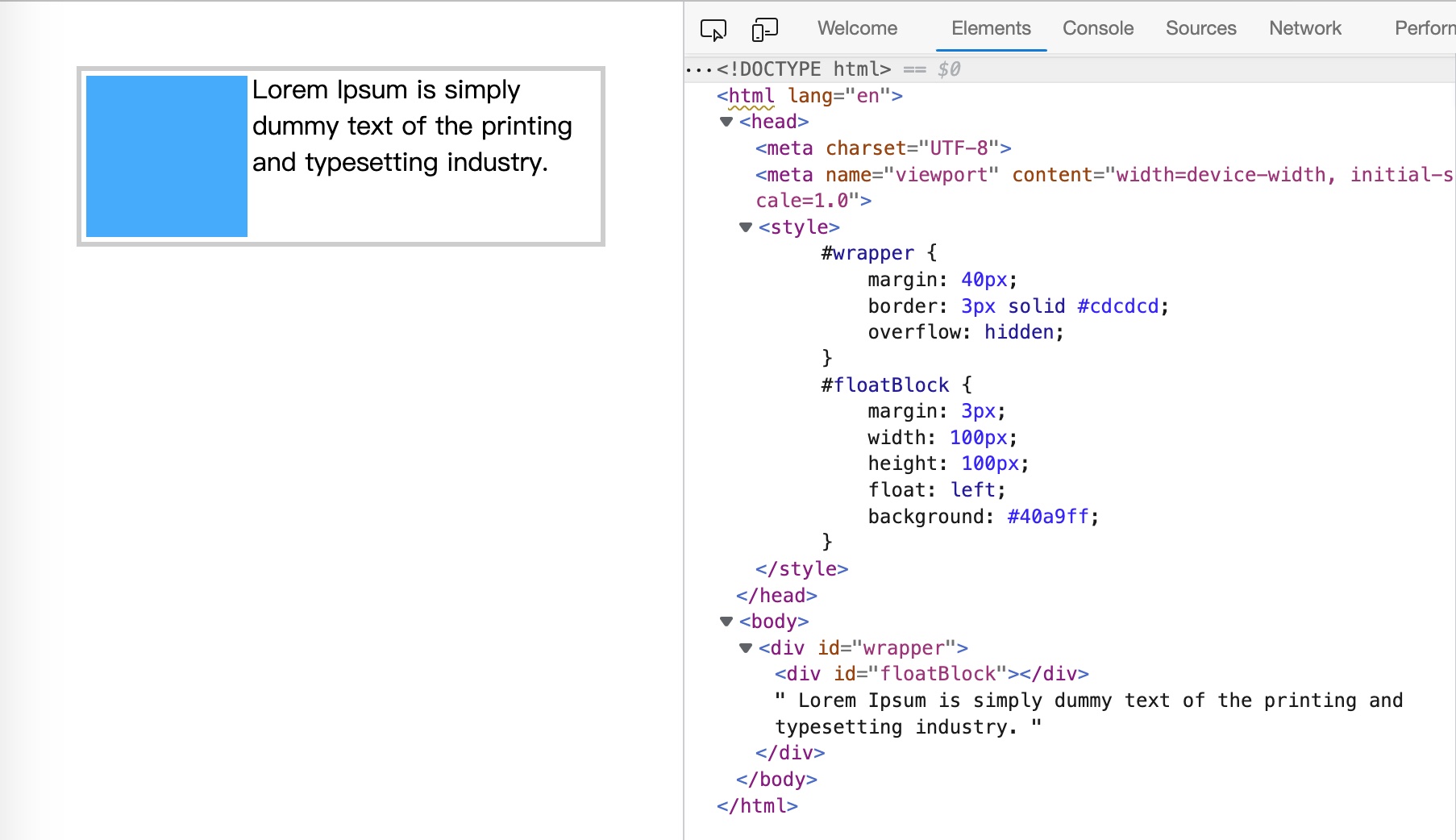This screenshot has width=1456, height=840.
Task: Click the closing html tag line
Action: [x=757, y=806]
